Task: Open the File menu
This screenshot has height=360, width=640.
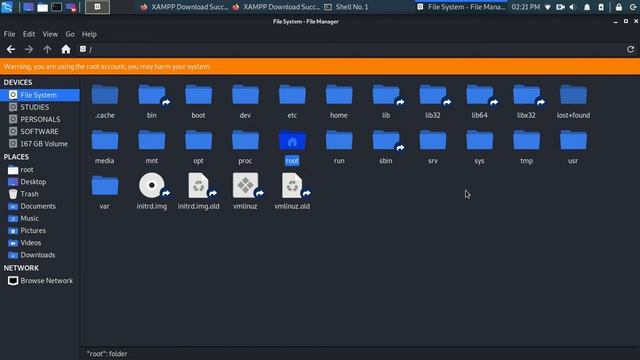Action: [x=9, y=34]
